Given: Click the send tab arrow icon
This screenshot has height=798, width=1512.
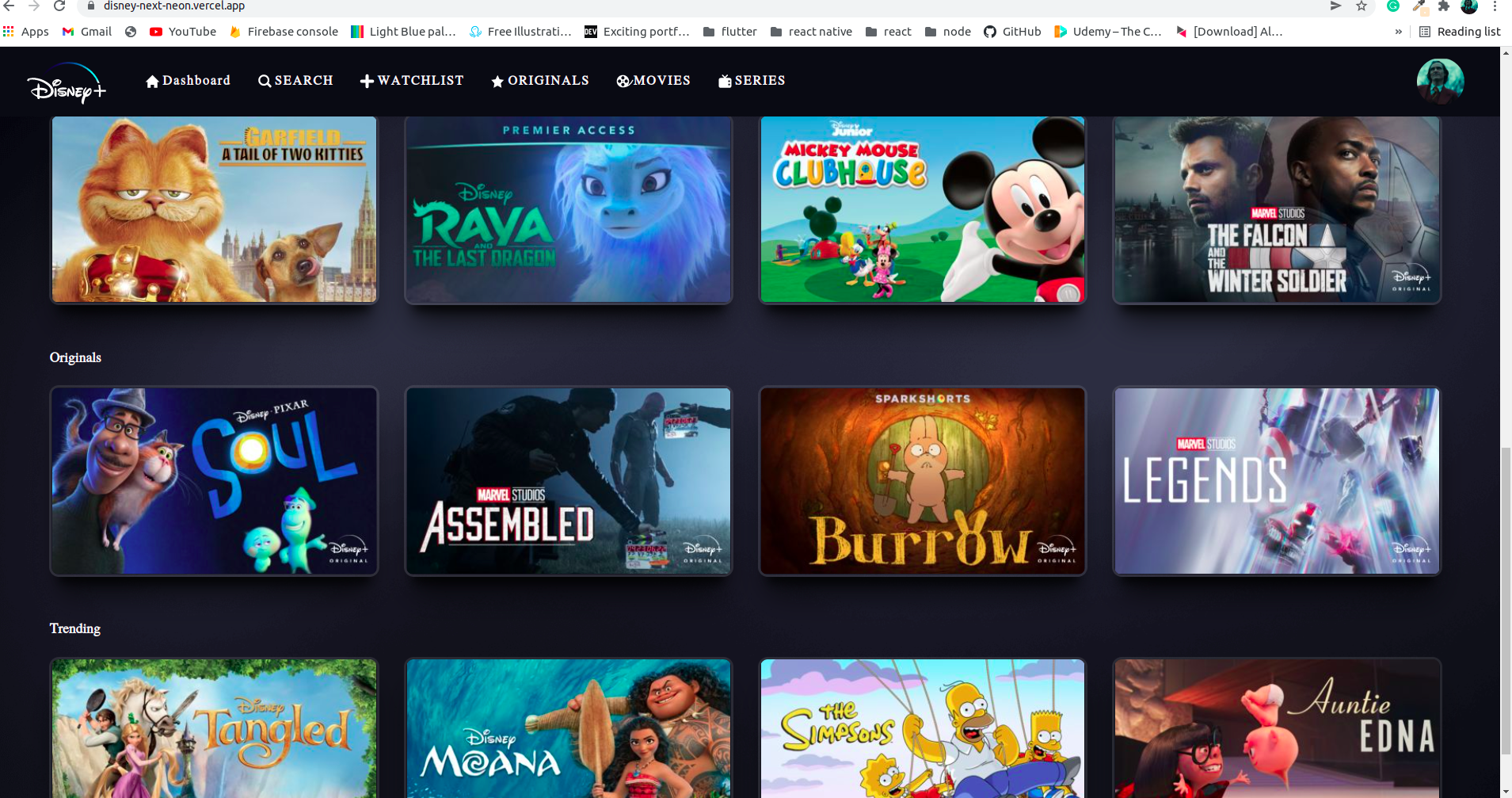Looking at the screenshot, I should (1336, 6).
